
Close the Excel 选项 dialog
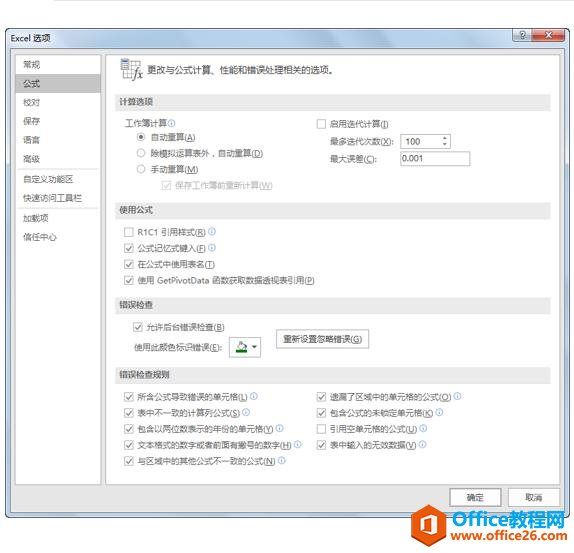(x=548, y=35)
